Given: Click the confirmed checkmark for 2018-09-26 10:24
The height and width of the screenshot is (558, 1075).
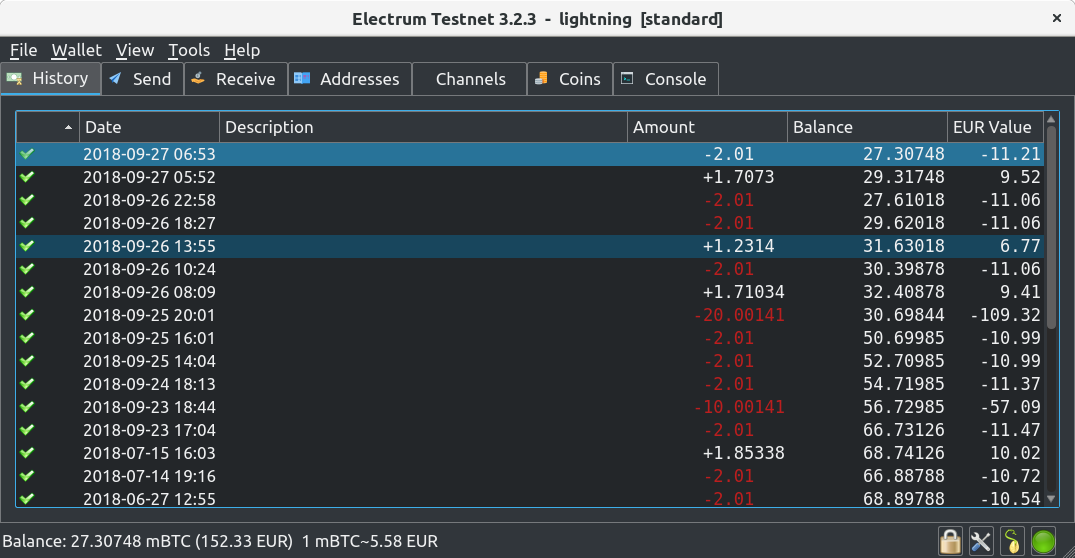Looking at the screenshot, I should [27, 269].
